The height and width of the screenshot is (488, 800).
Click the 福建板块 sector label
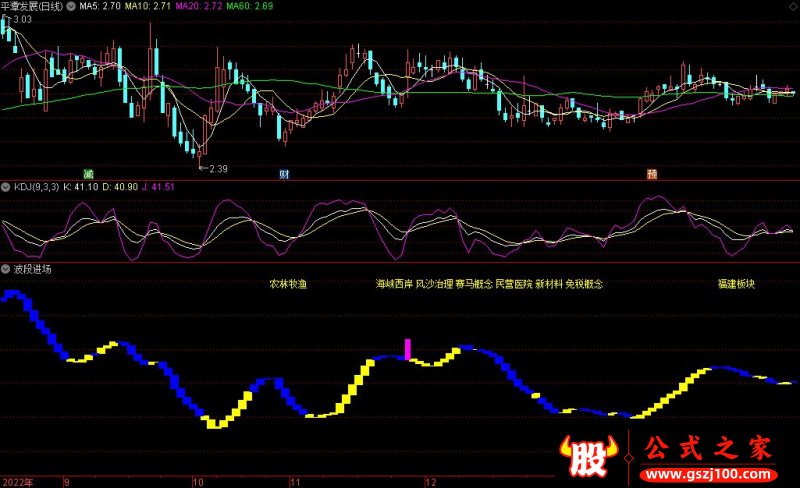point(736,284)
